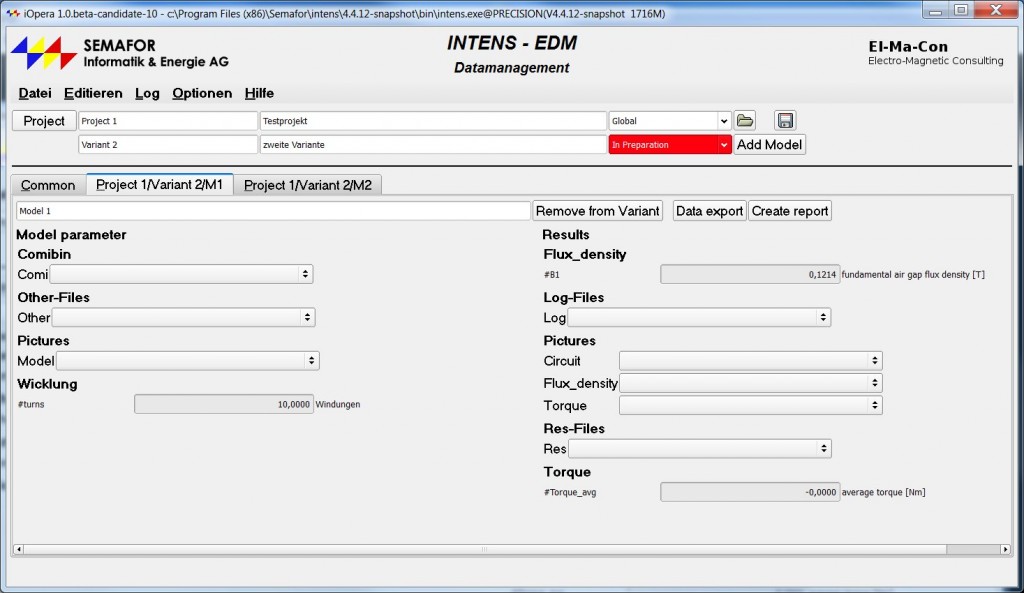Viewport: 1024px width, 593px height.
Task: Click the #turns value field 10,0000
Action: click(224, 404)
